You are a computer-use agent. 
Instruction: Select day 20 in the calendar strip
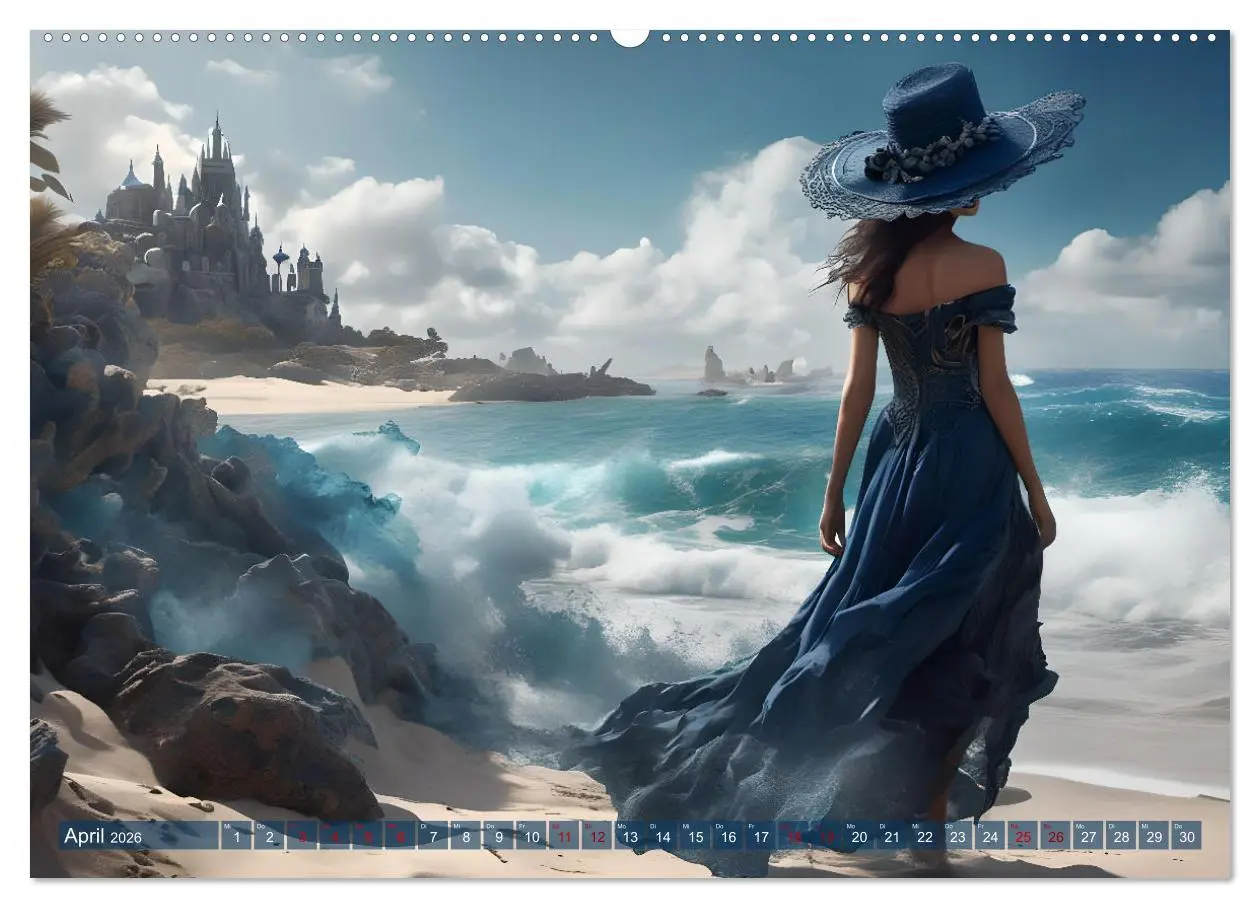point(859,836)
